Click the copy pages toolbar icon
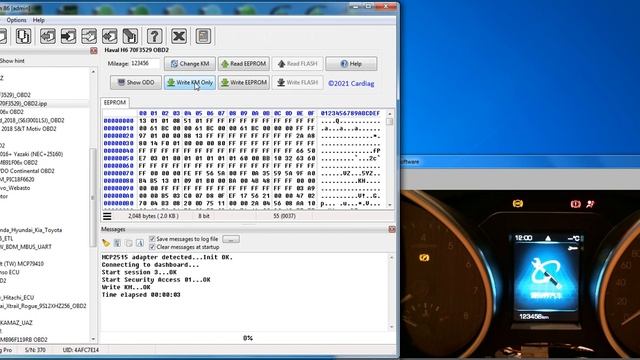 click(x=23, y=36)
